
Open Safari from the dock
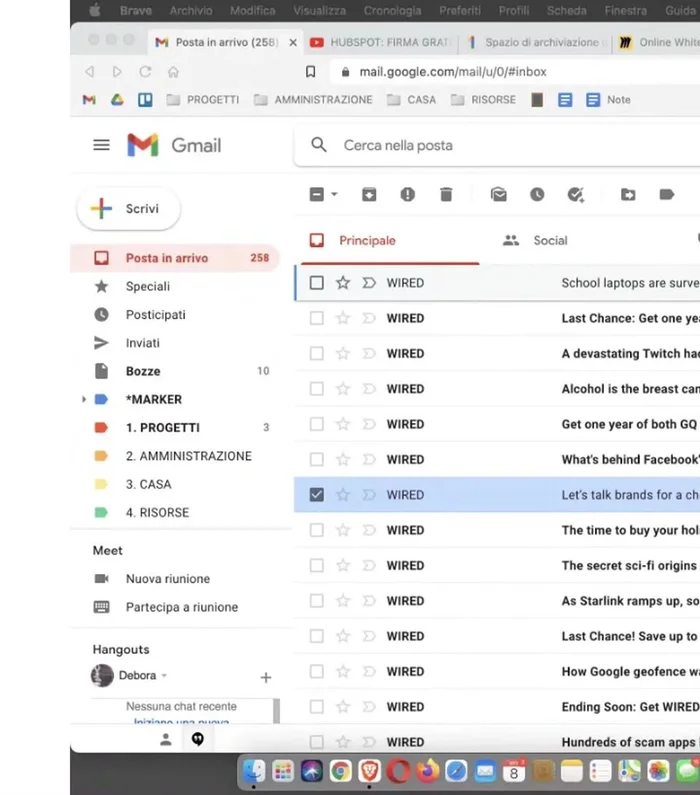coord(456,771)
